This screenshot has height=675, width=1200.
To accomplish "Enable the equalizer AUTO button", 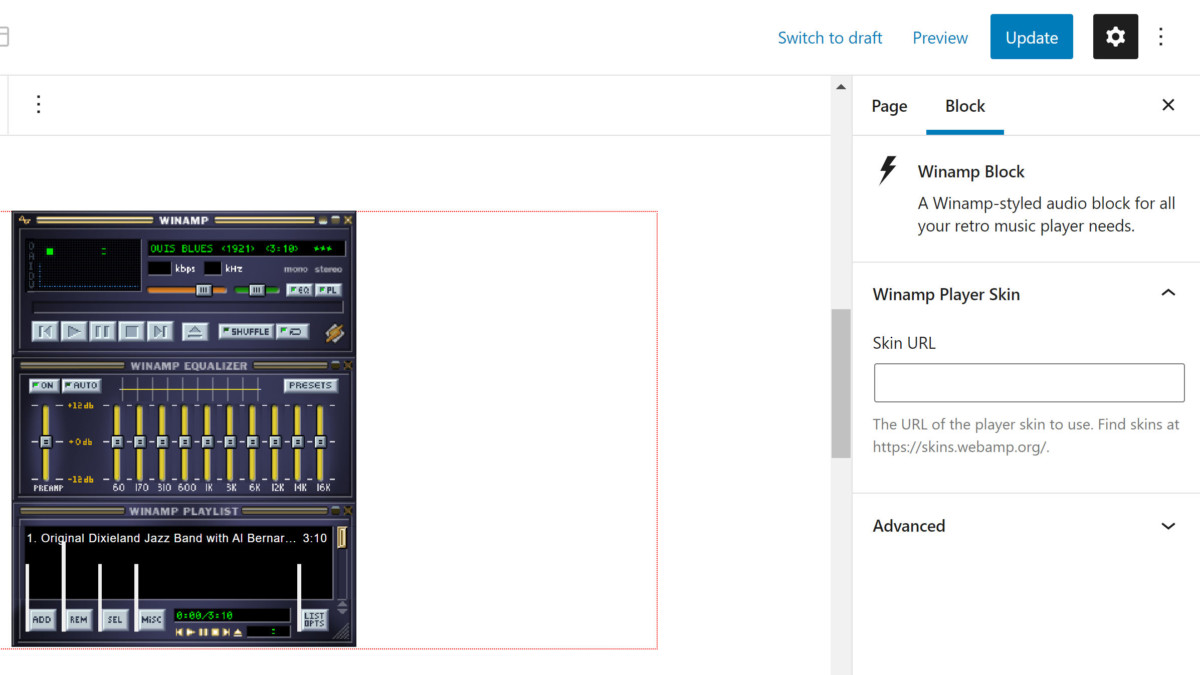I will tap(81, 385).
